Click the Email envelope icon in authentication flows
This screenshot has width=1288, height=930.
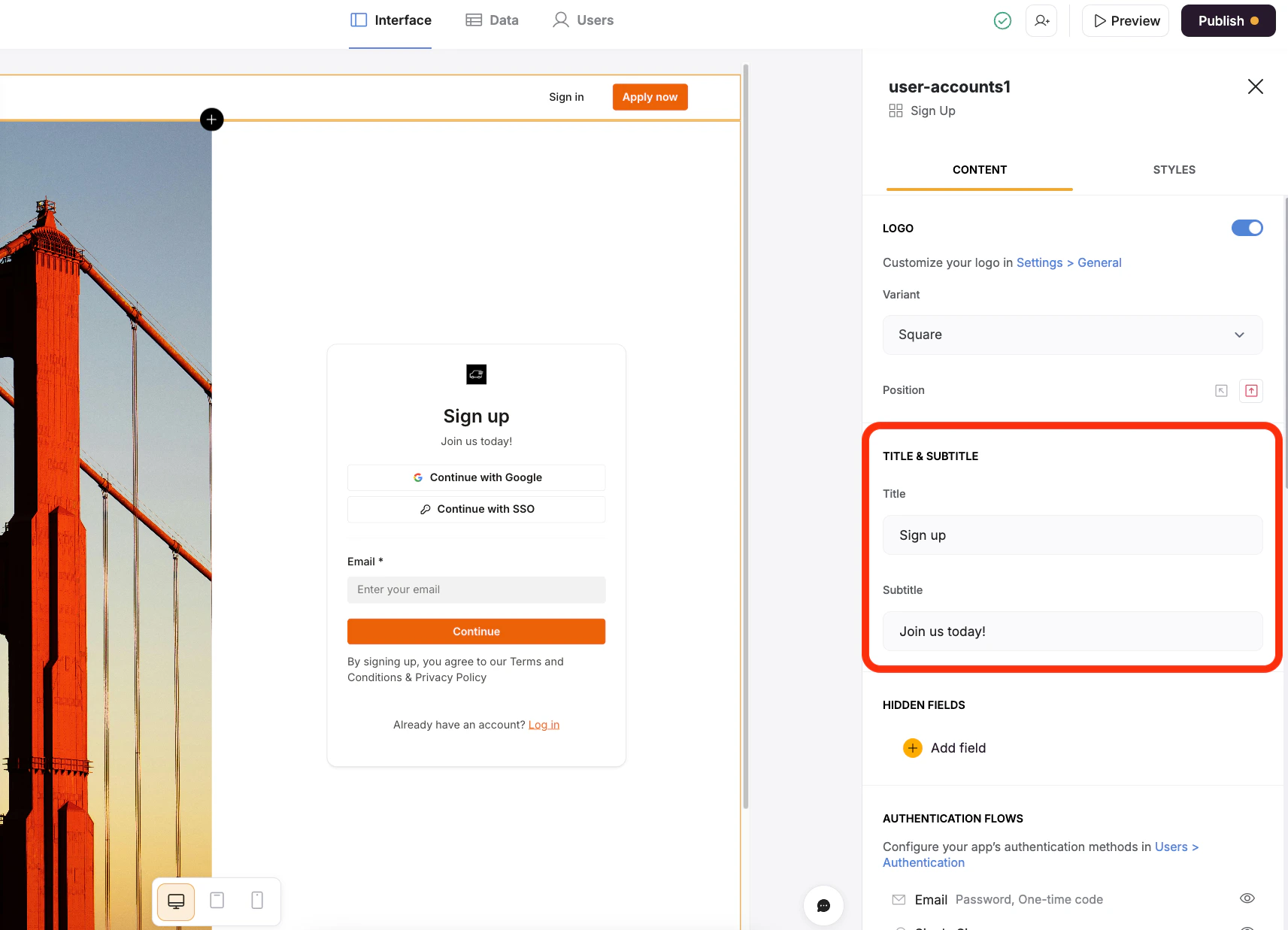pos(899,900)
